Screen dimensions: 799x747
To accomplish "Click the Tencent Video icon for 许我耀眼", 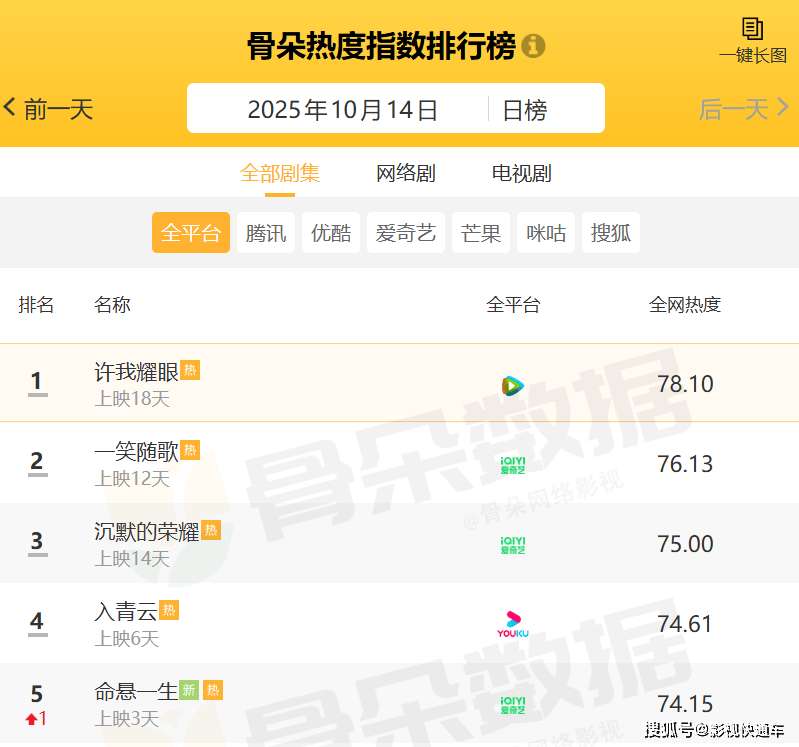I will tap(512, 385).
